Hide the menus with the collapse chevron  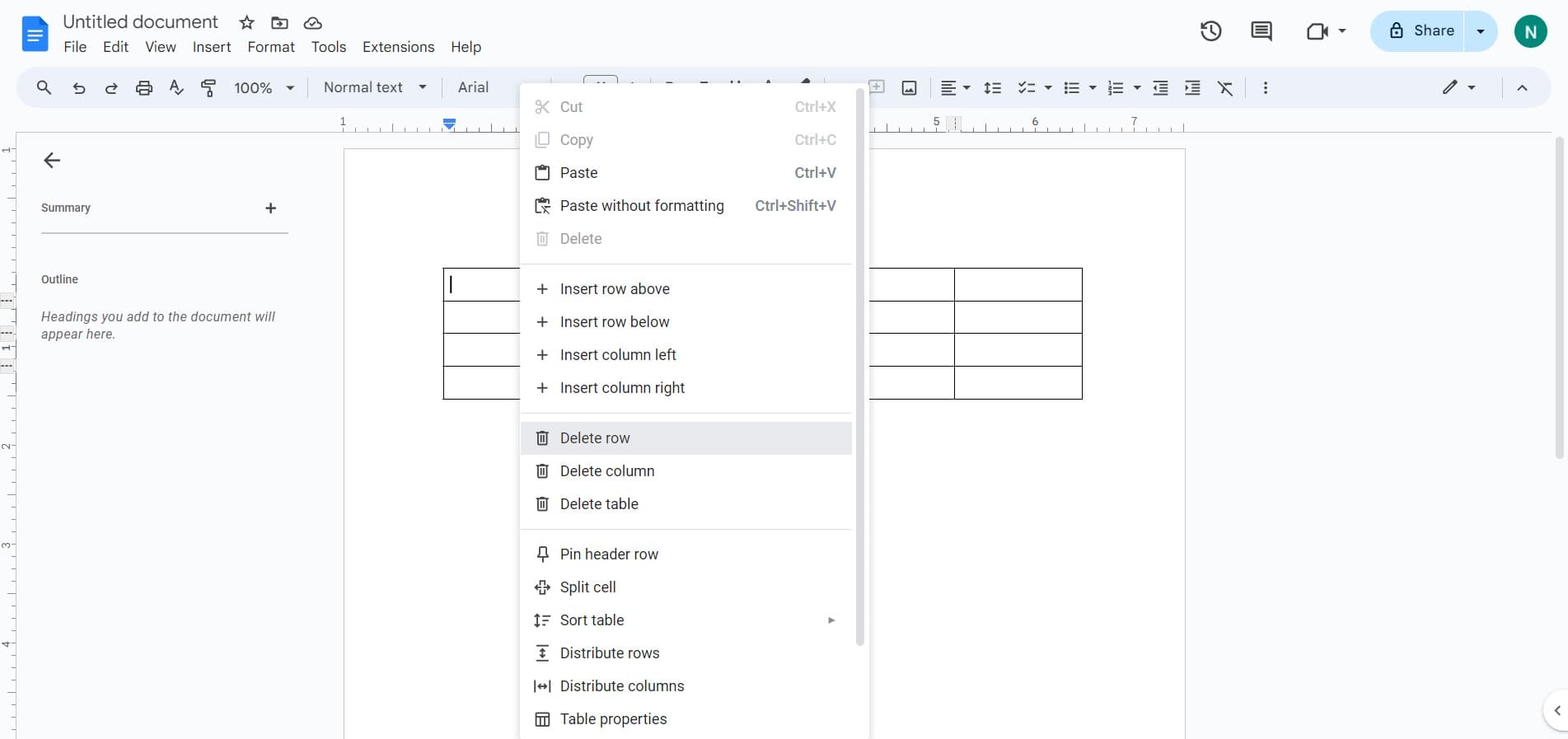coord(1522,88)
